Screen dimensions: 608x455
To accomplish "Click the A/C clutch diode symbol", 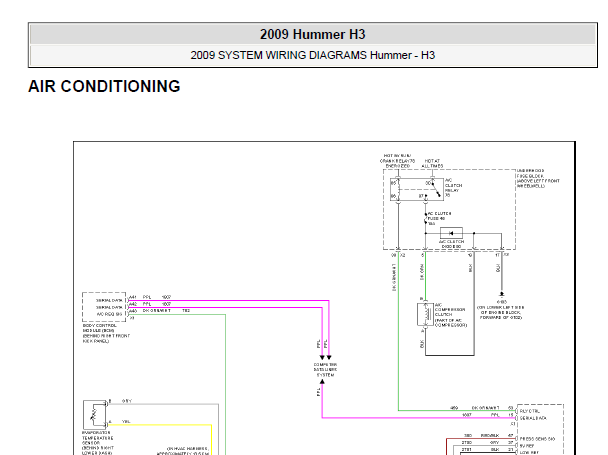I will pyautogui.click(x=451, y=233).
